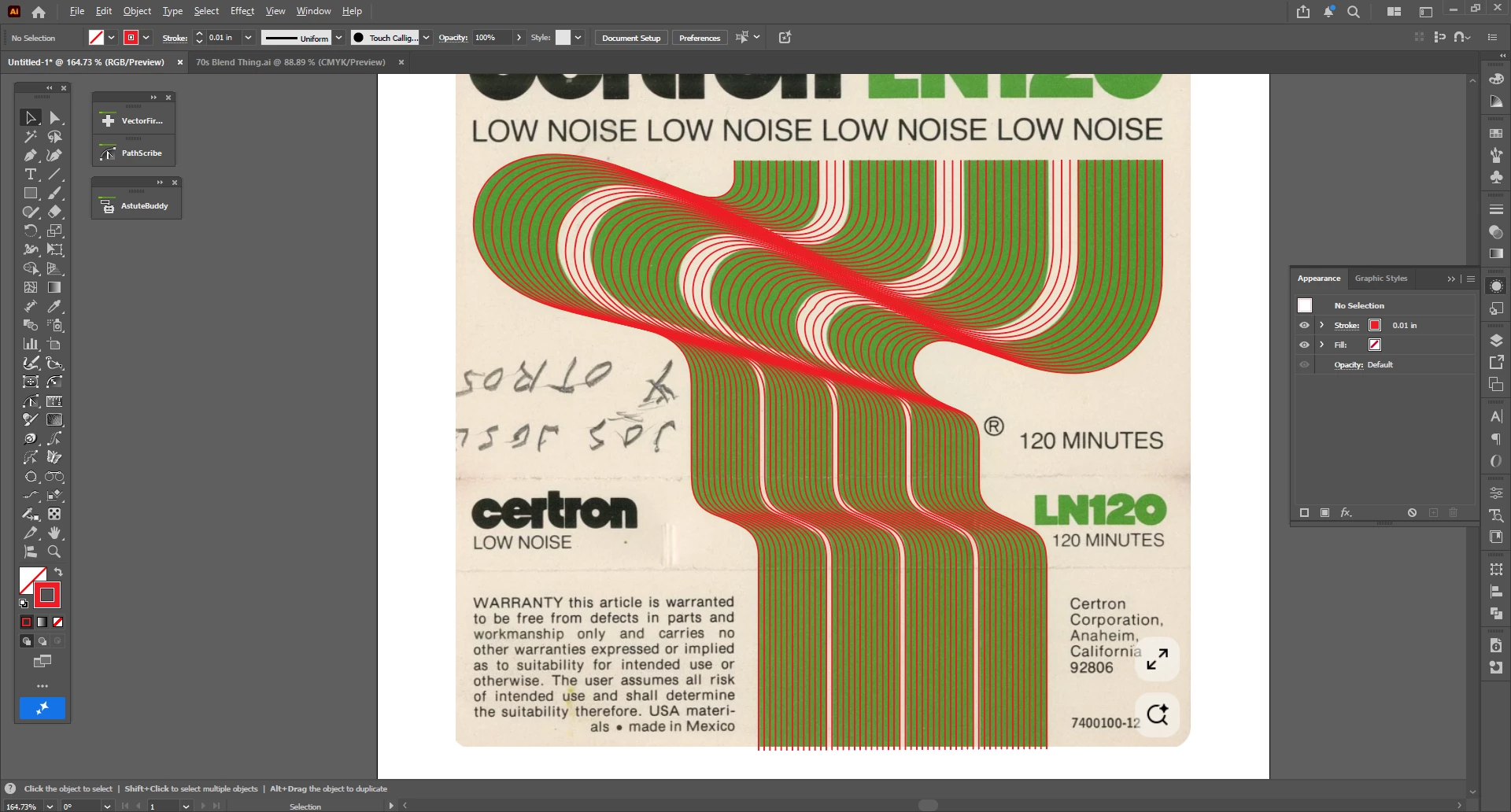Switch to 70s Blend Thing.ai tab
This screenshot has width=1511, height=812.
(x=290, y=62)
